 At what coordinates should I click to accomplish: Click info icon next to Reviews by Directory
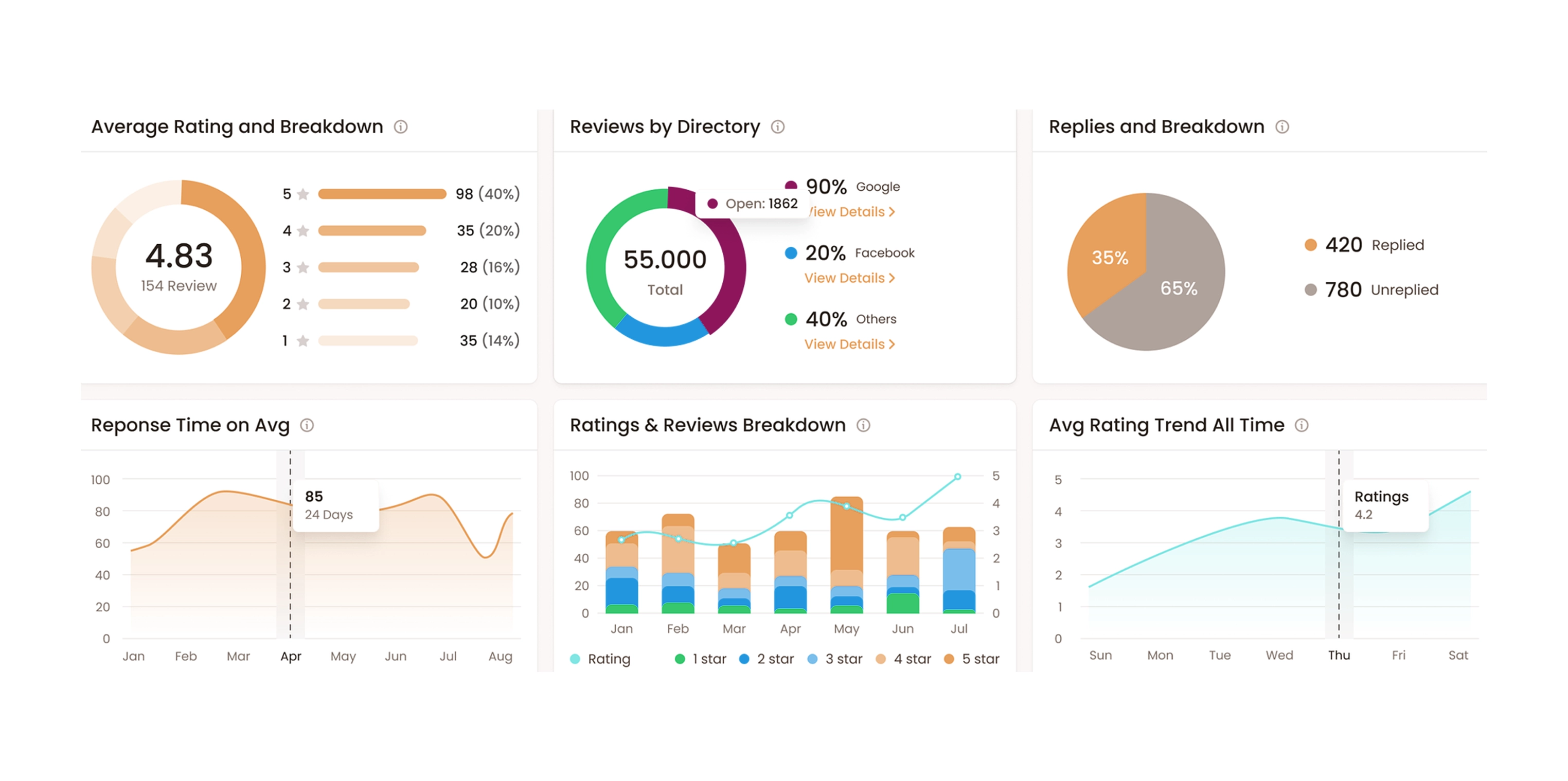tap(777, 126)
